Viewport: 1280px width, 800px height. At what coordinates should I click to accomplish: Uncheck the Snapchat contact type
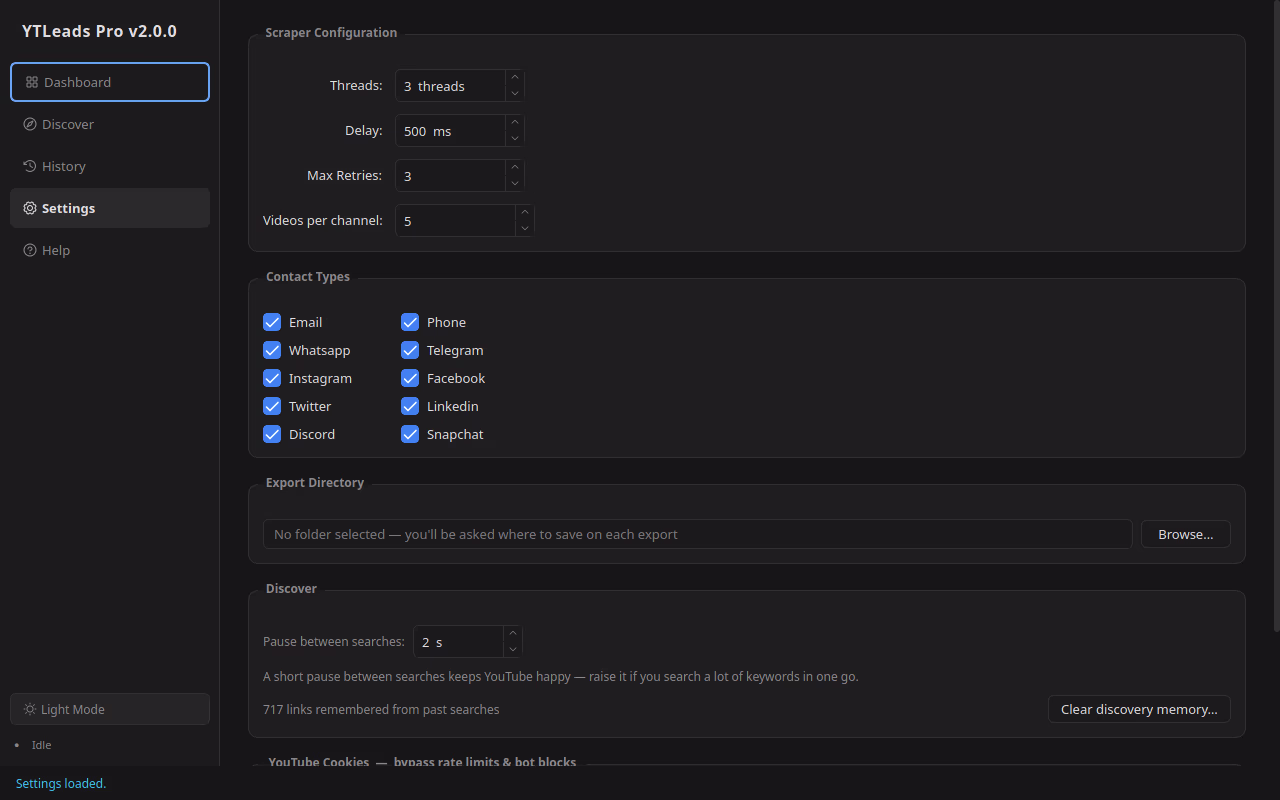tap(410, 434)
